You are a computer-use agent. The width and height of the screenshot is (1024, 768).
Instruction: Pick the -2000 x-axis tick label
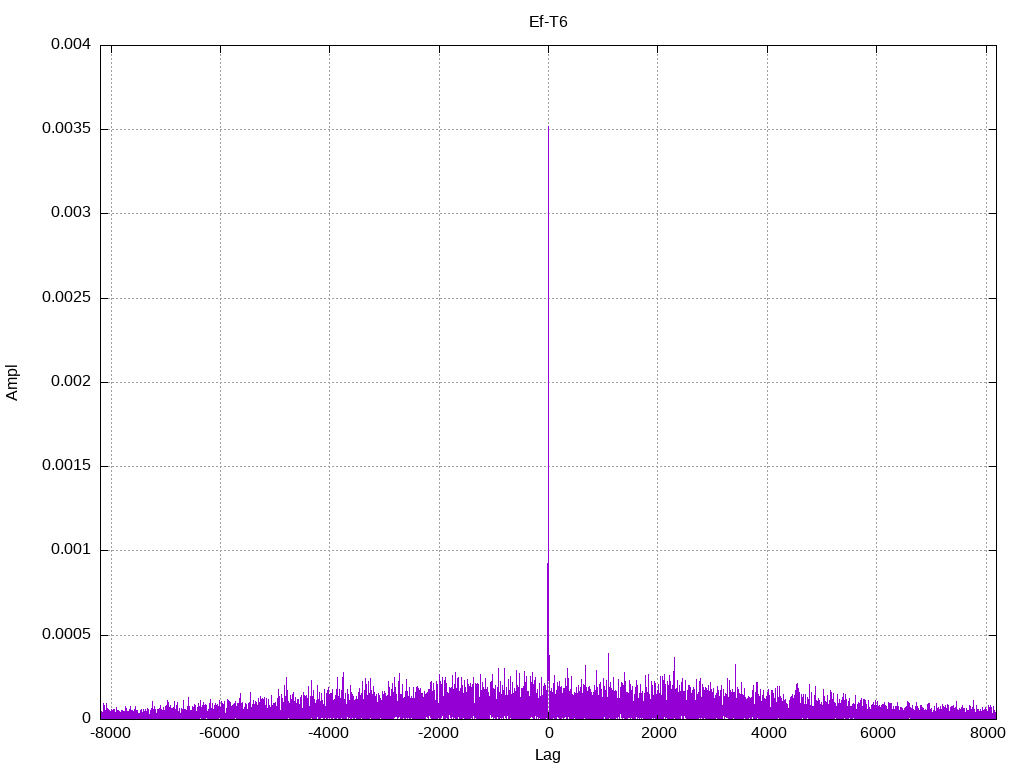point(438,733)
